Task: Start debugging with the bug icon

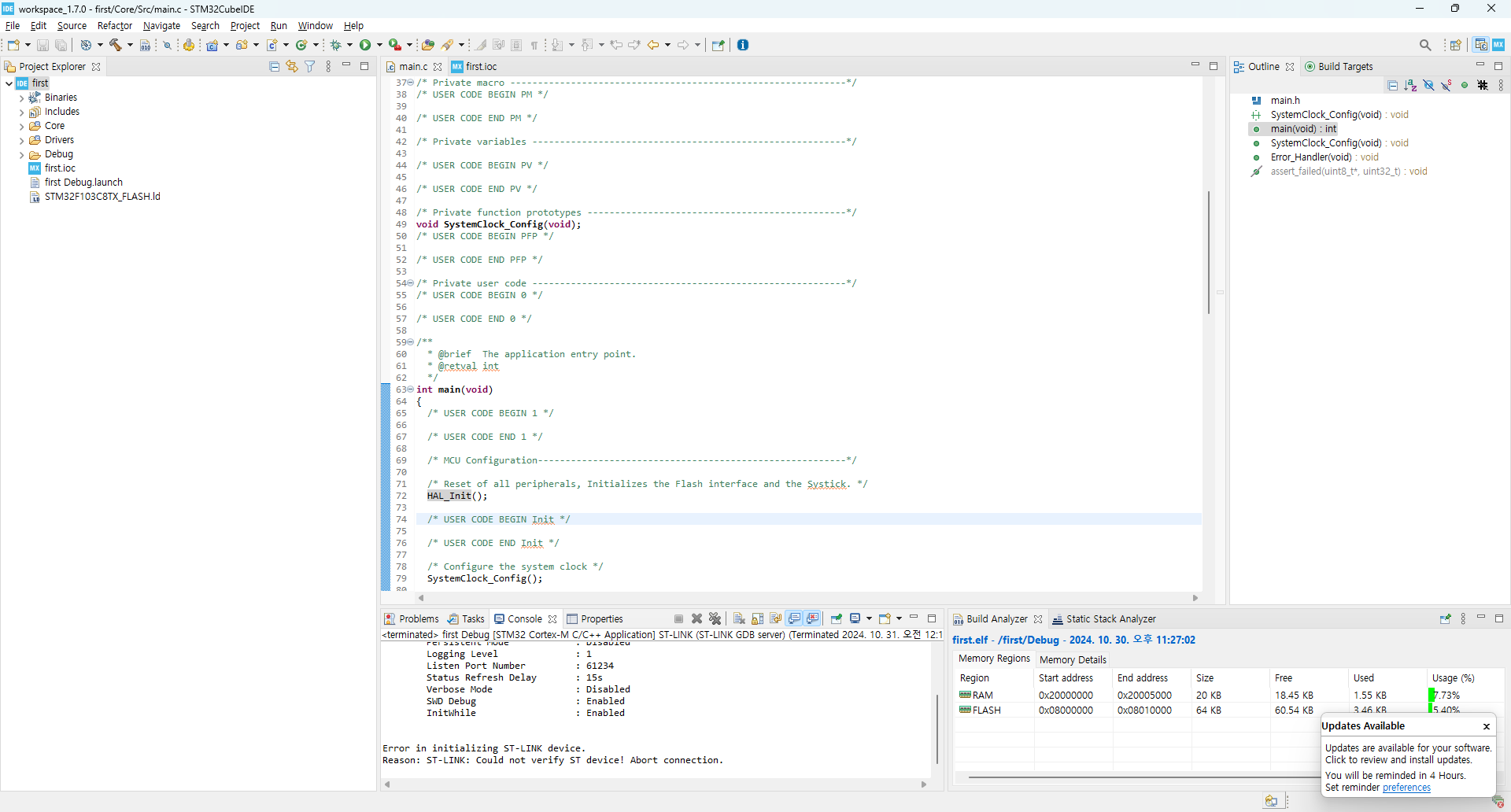Action: coord(336,45)
